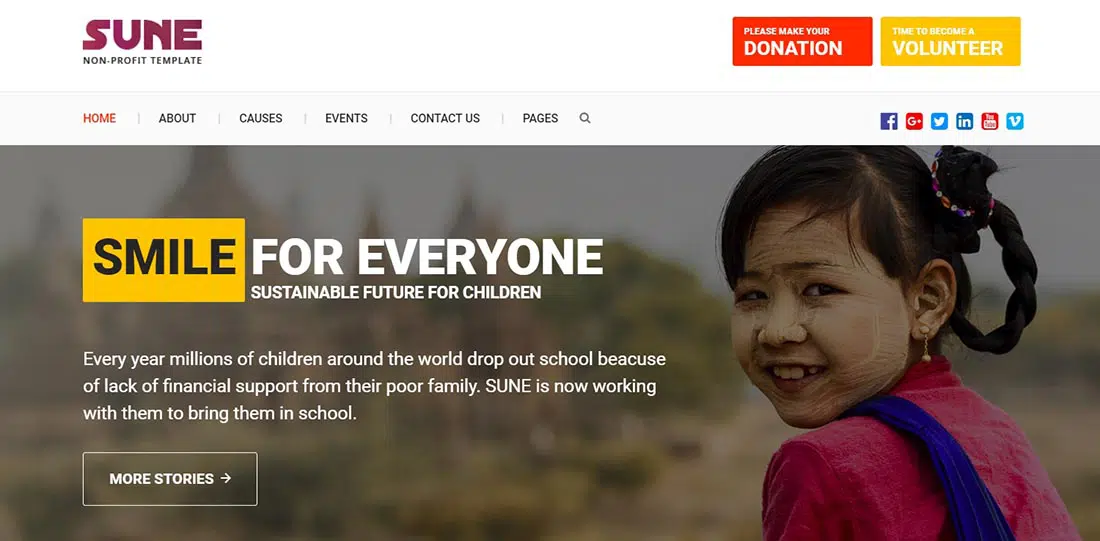The width and height of the screenshot is (1100, 541).
Task: Click the yellow Volunteer button
Action: coord(951,41)
